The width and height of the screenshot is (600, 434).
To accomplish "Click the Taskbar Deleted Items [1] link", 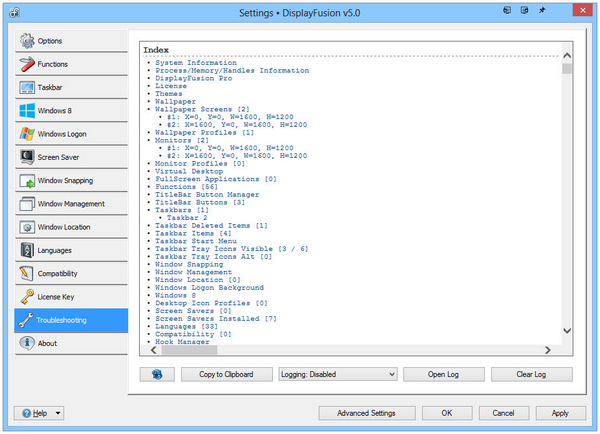I will tap(211, 225).
